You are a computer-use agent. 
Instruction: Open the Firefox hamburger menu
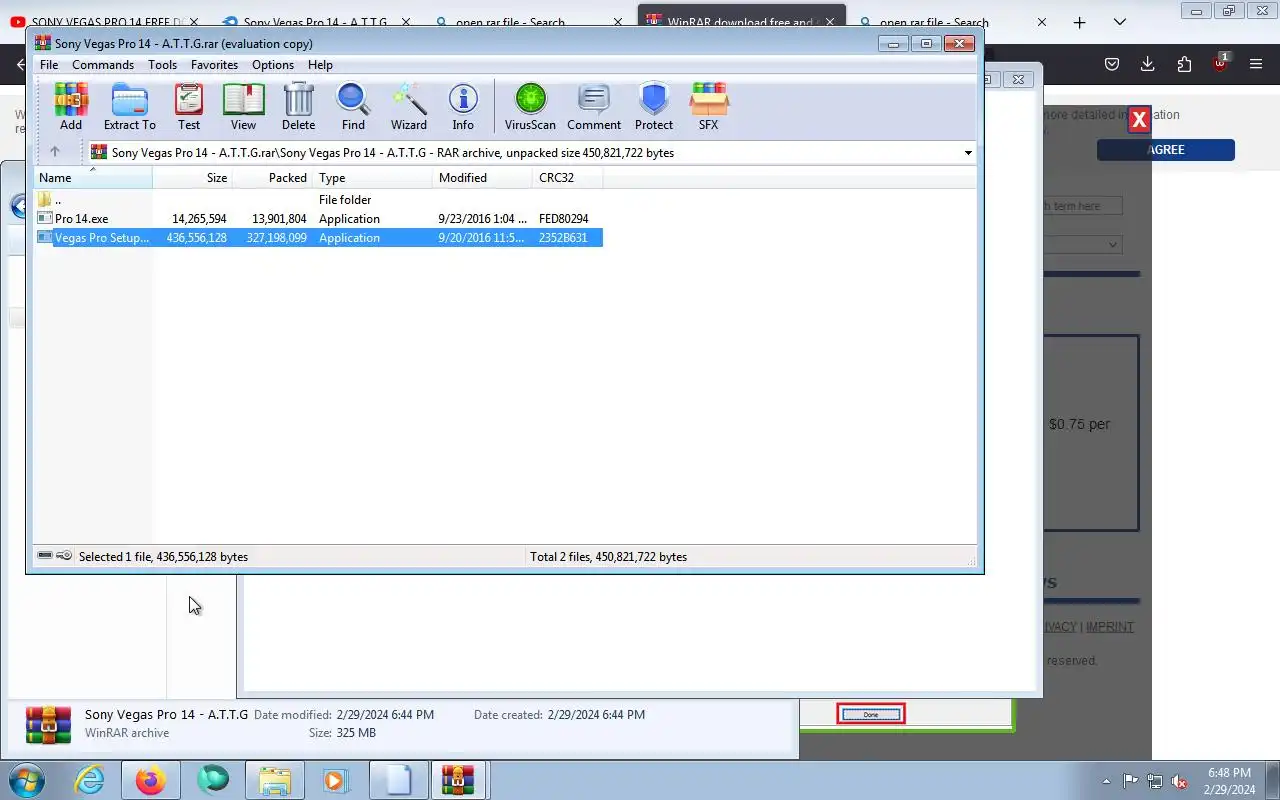1256,64
